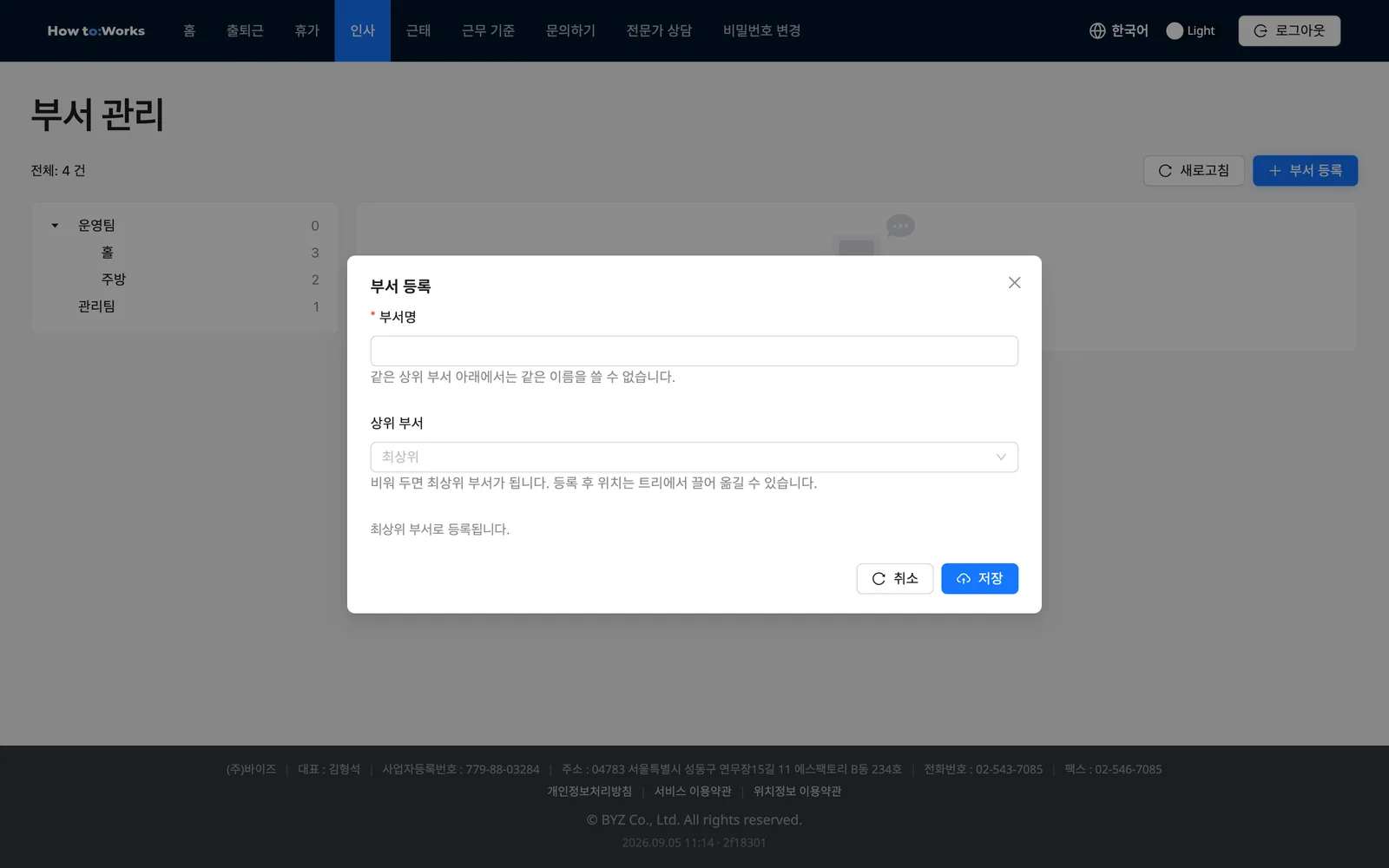Image resolution: width=1389 pixels, height=868 pixels.
Task: Click the 취소 button
Action: (x=894, y=578)
